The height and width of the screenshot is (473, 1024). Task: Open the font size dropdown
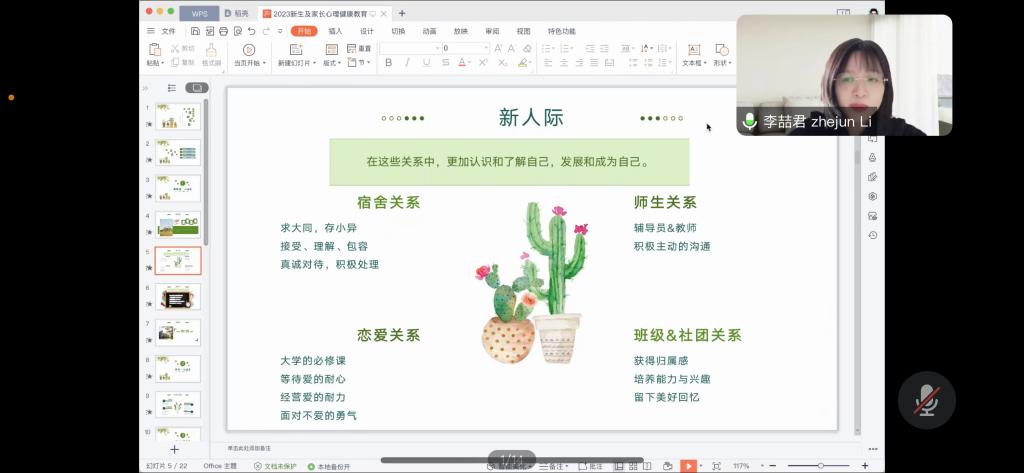click(485, 48)
